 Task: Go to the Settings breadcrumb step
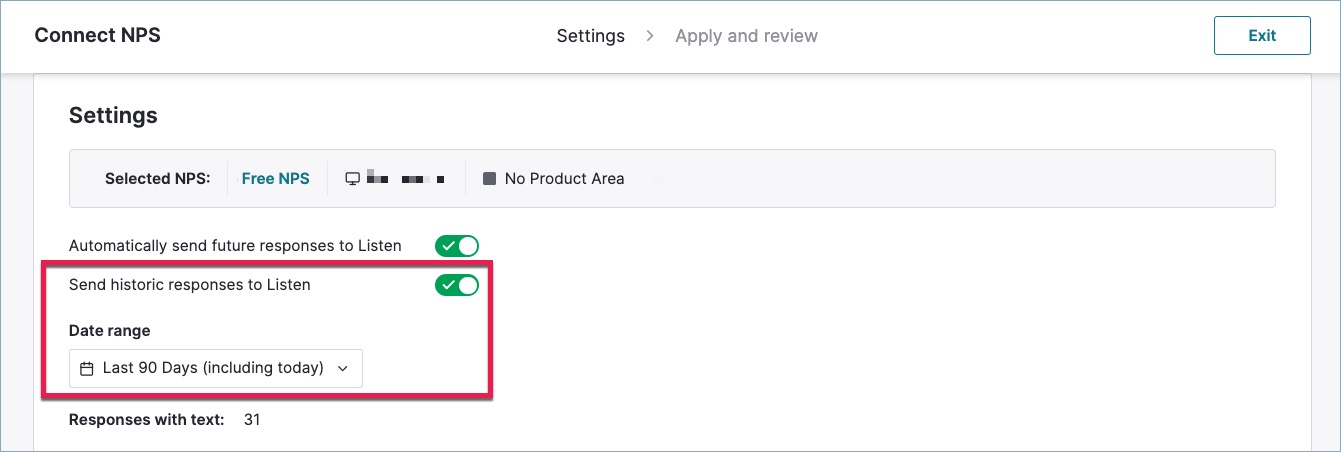click(x=590, y=36)
